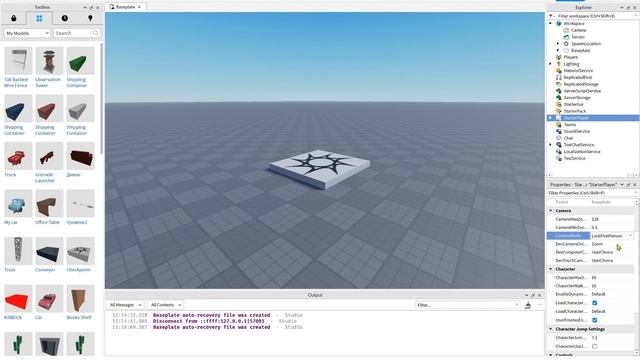Expand the TextChatService tree node

click(x=551, y=145)
